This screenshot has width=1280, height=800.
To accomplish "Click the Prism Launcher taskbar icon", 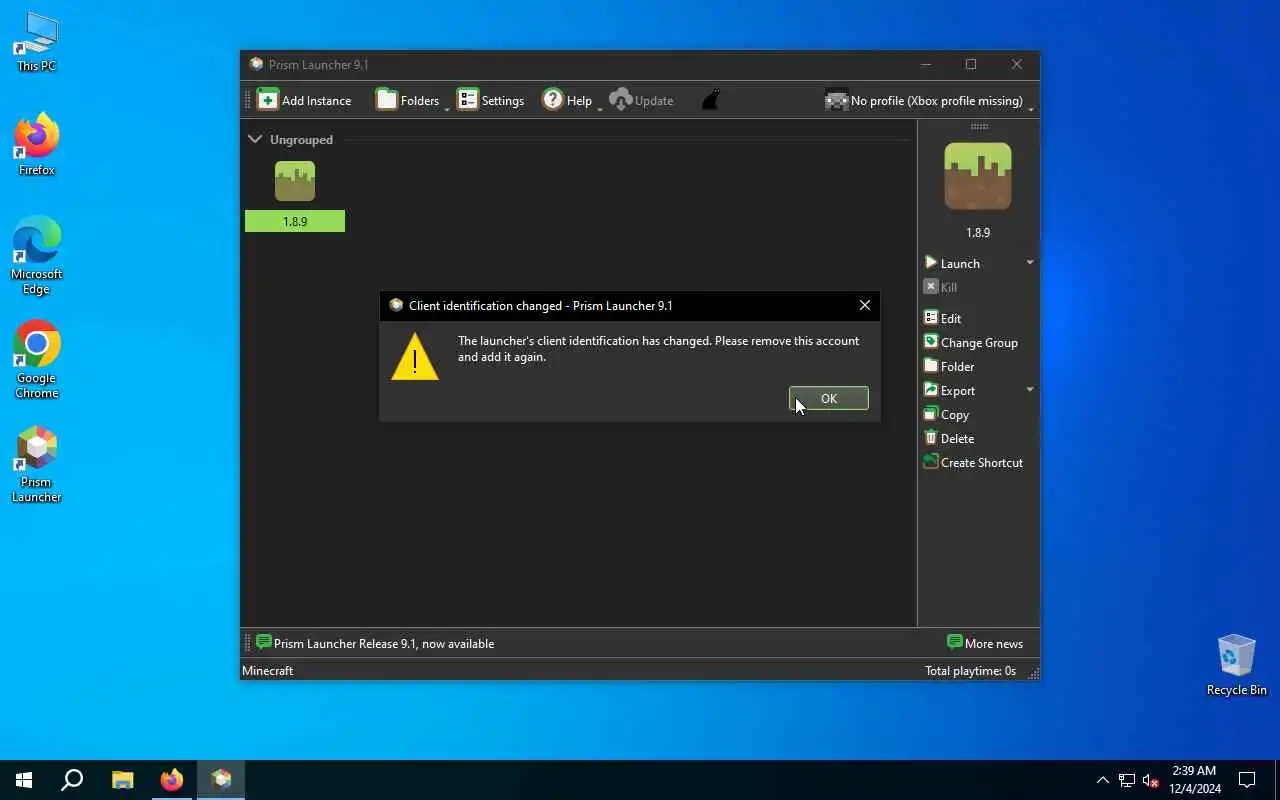I will [x=221, y=780].
